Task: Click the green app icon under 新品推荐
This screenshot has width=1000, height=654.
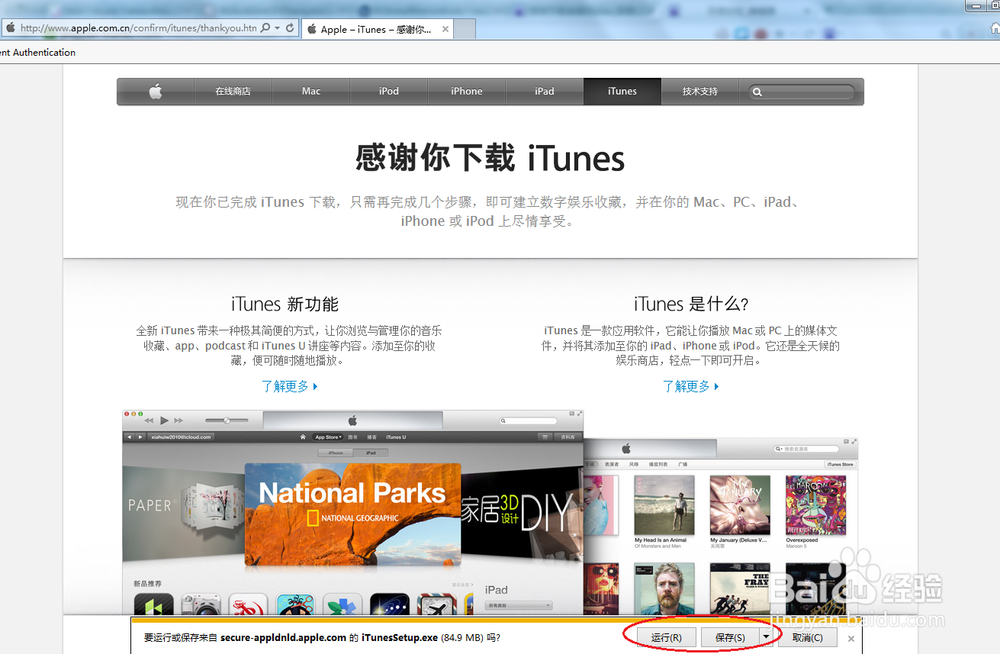Action: tap(153, 605)
